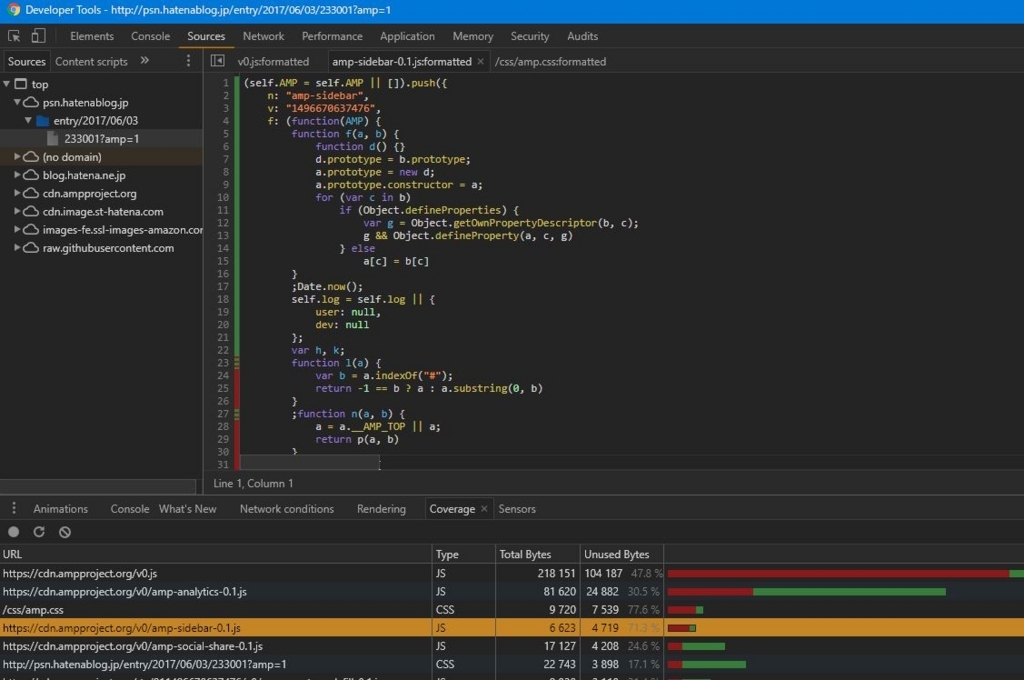Sort coverage by Unused Bytes column header
This screenshot has height=680, width=1024.
pyautogui.click(x=616, y=554)
